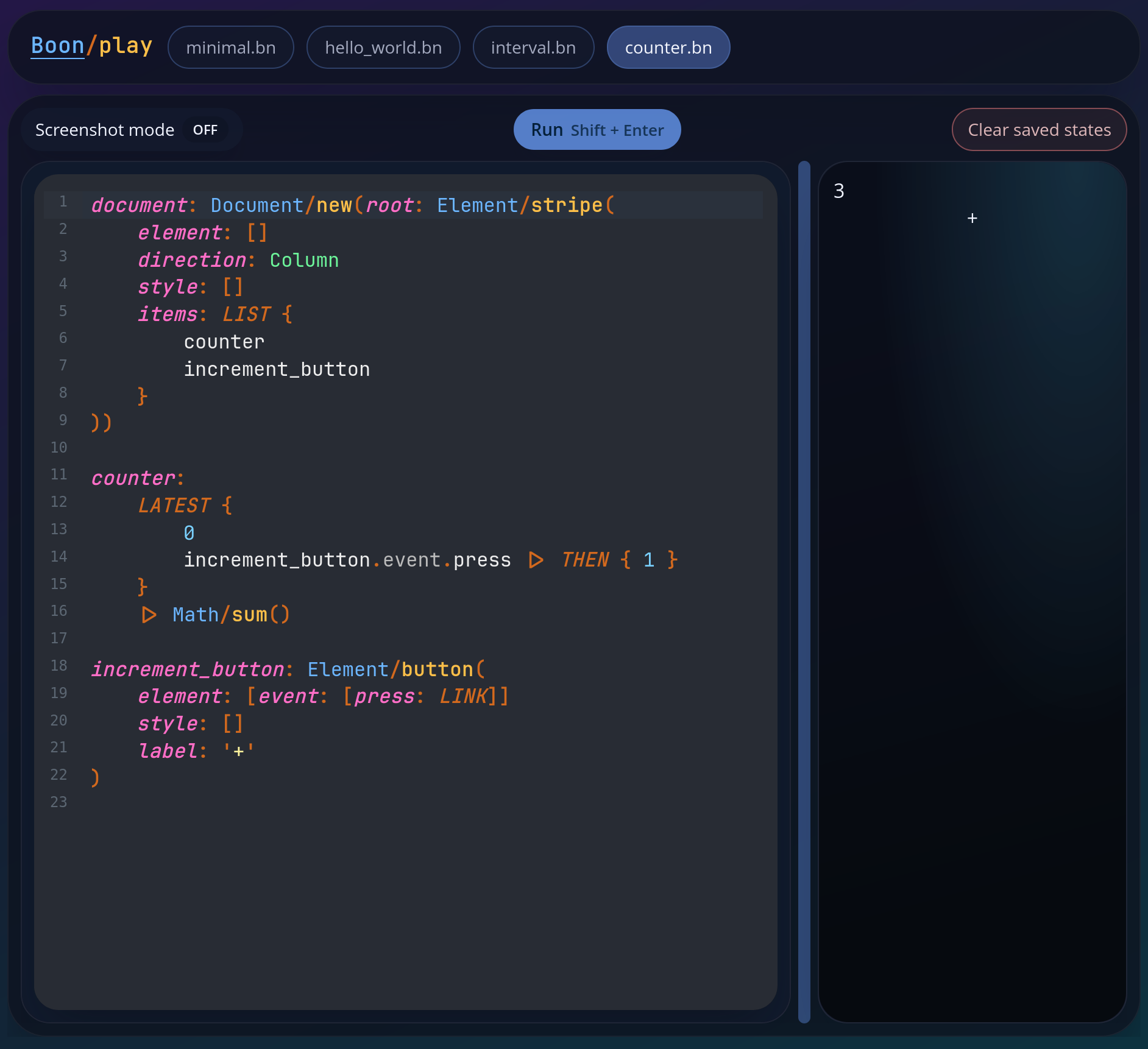Click the LINK keyword on line 19
This screenshot has height=1049, width=1148.
pyautogui.click(x=463, y=696)
